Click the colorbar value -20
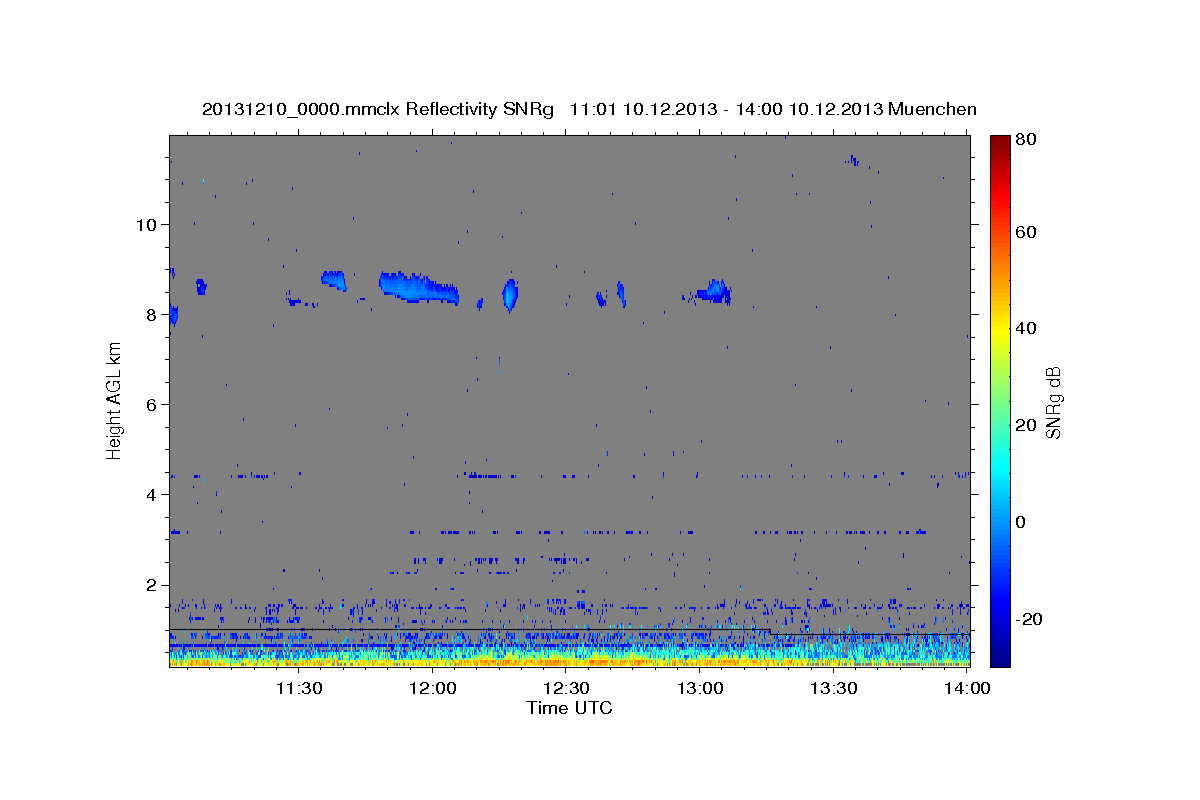 point(1031,619)
